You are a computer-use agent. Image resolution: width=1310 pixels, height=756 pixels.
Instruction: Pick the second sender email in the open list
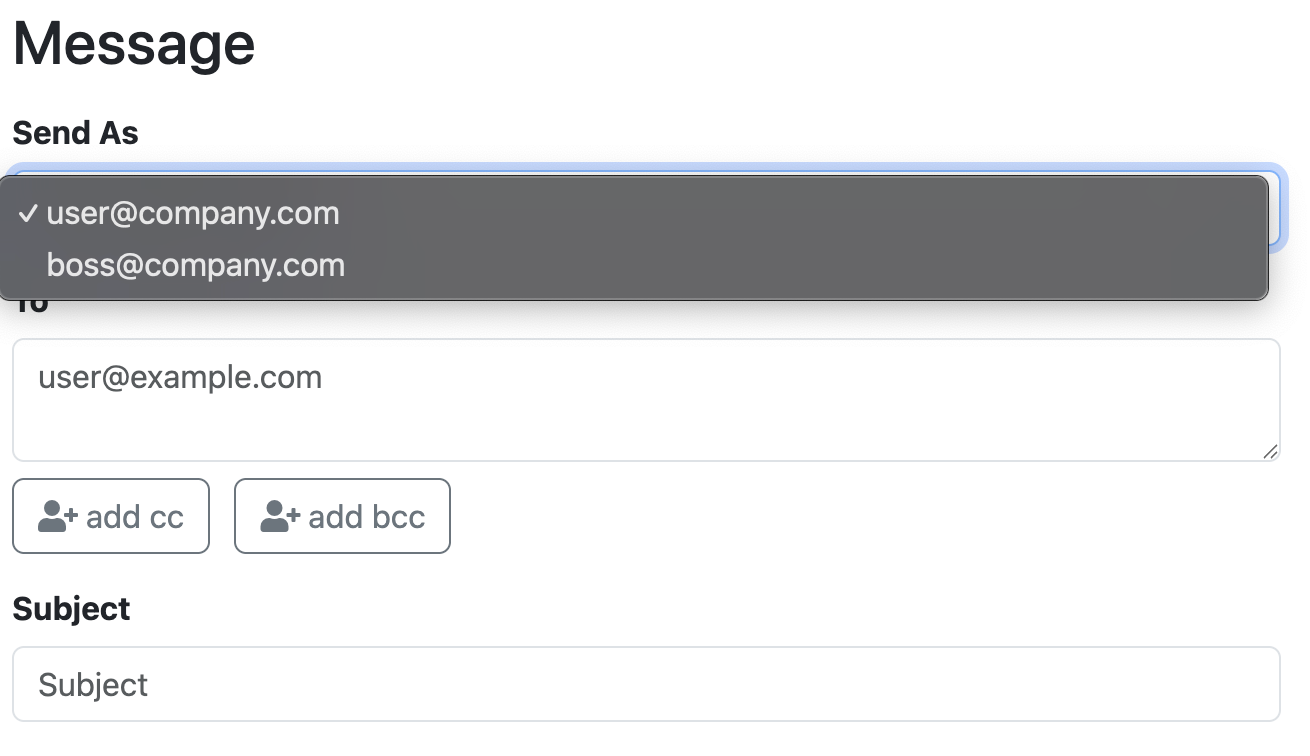pos(196,265)
